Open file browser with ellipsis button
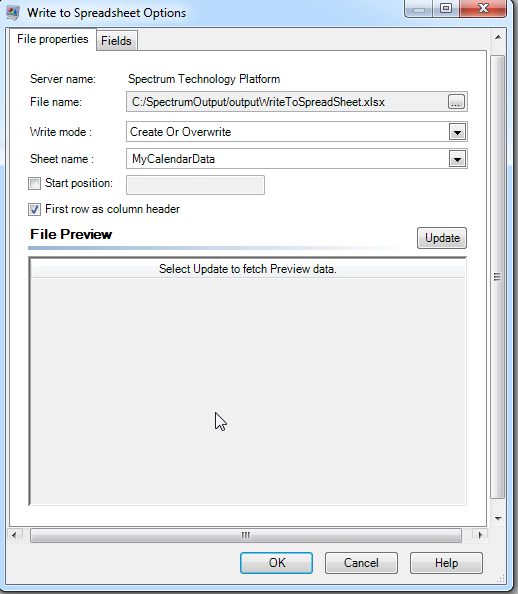This screenshot has height=594, width=518. [x=456, y=102]
